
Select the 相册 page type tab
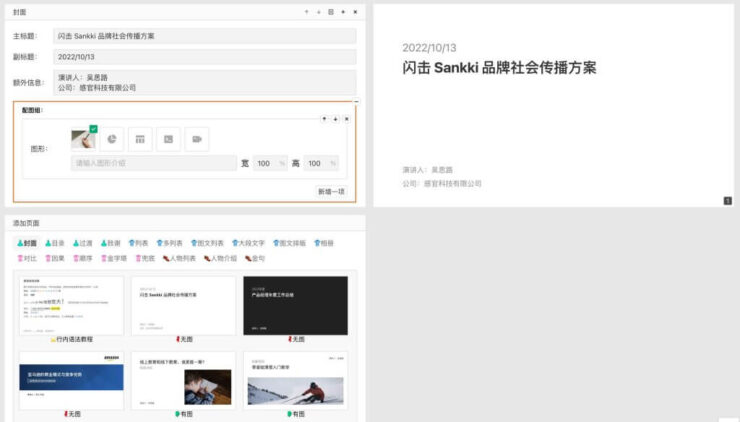324,243
